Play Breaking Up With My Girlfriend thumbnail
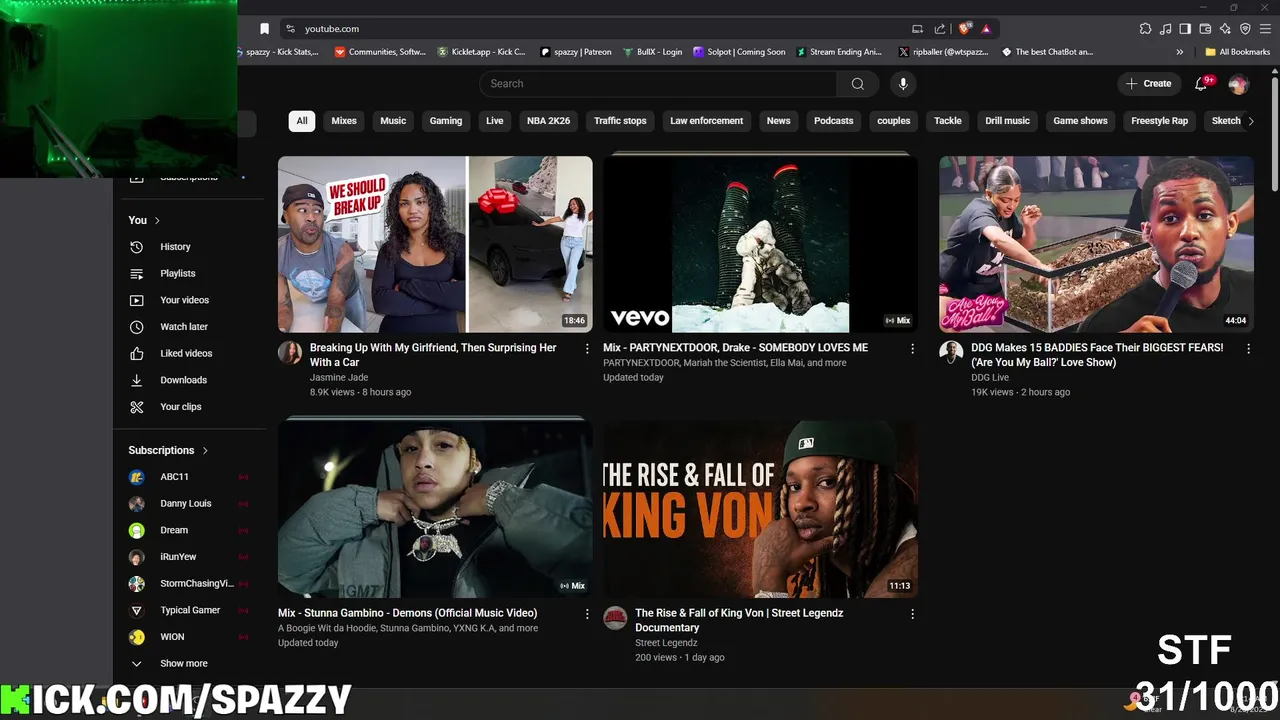Viewport: 1280px width, 720px height. tap(435, 244)
